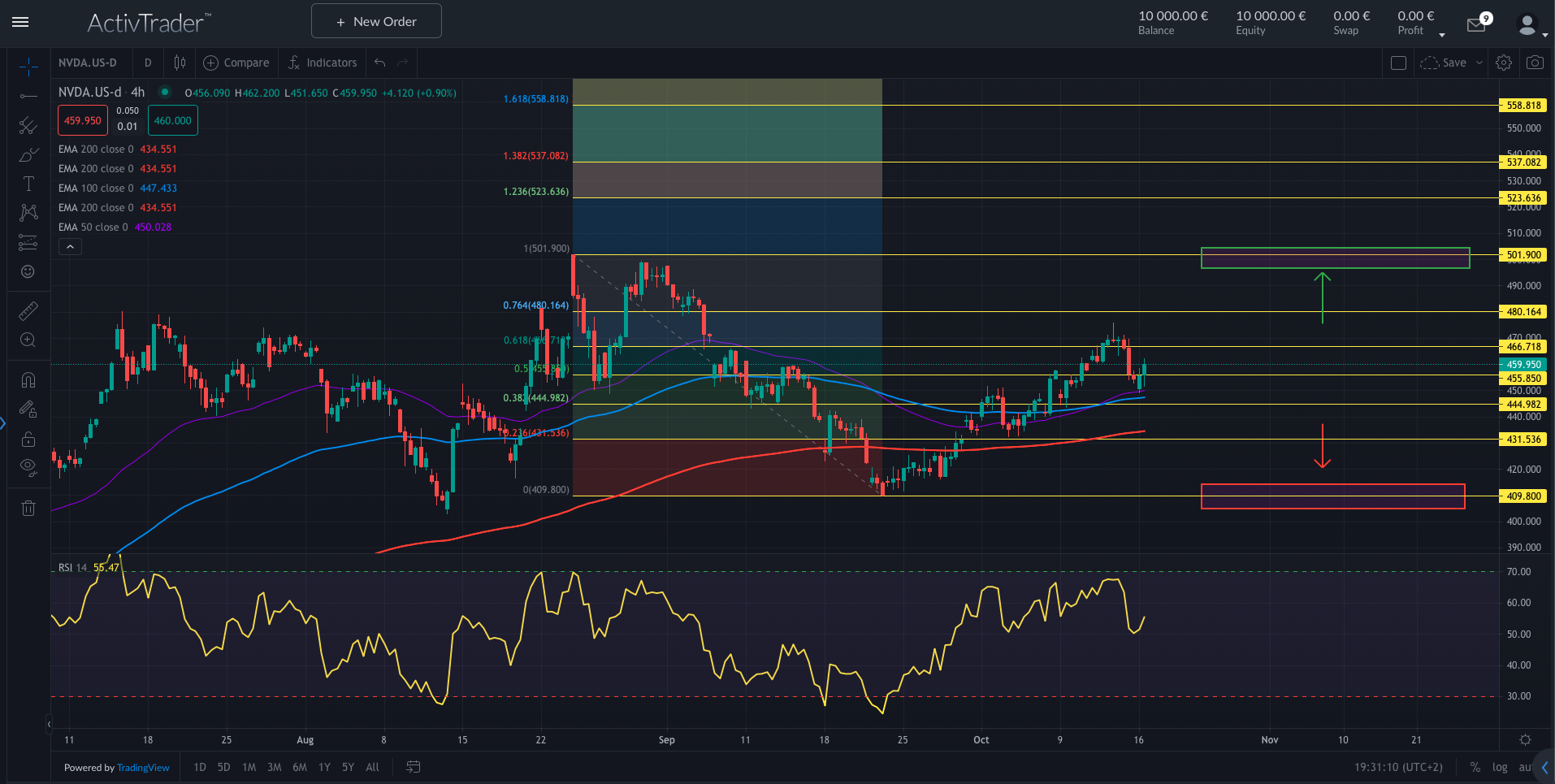
Task: Hide all drawings using the eye icon
Action: pos(28,467)
